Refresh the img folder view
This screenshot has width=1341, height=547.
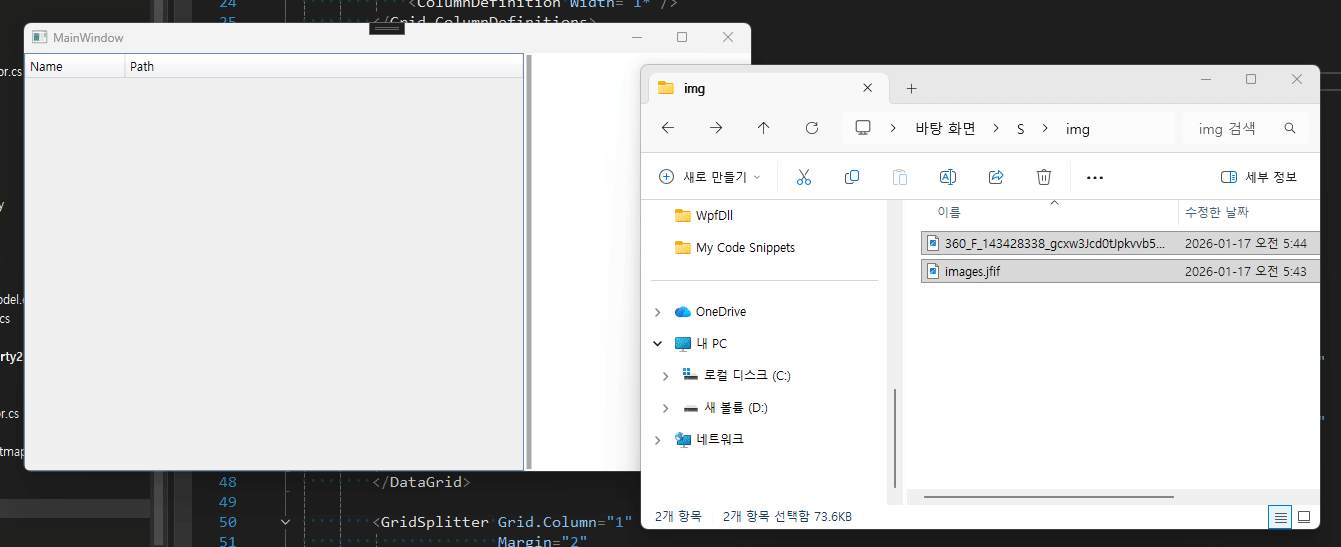coord(812,128)
